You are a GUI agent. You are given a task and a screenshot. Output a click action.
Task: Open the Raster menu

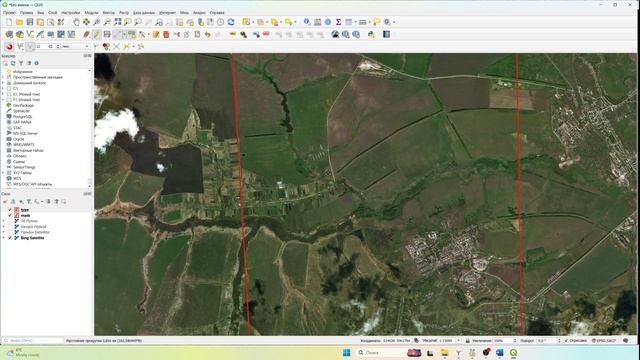coord(124,13)
